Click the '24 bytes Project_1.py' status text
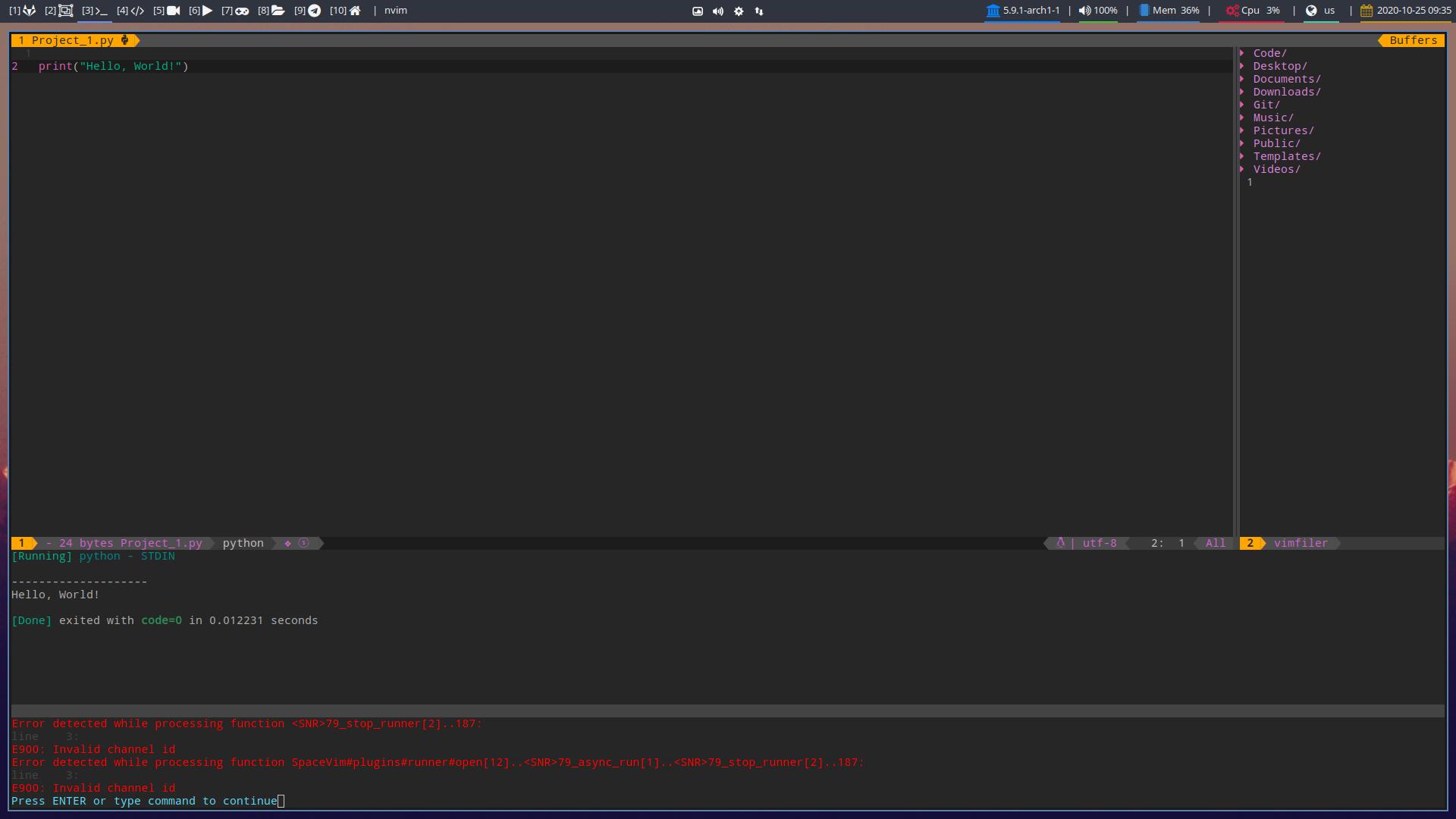 [x=130, y=543]
